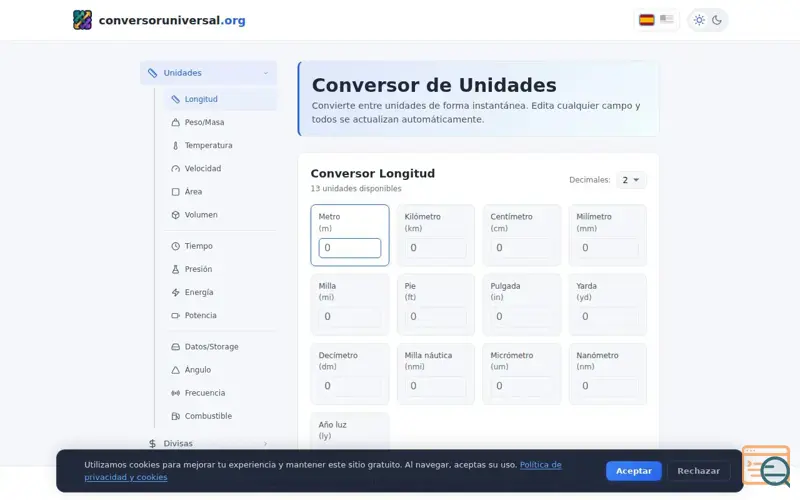Image resolution: width=800 pixels, height=500 pixels.
Task: Focus the Decímetro (dm) input field
Action: [350, 386]
